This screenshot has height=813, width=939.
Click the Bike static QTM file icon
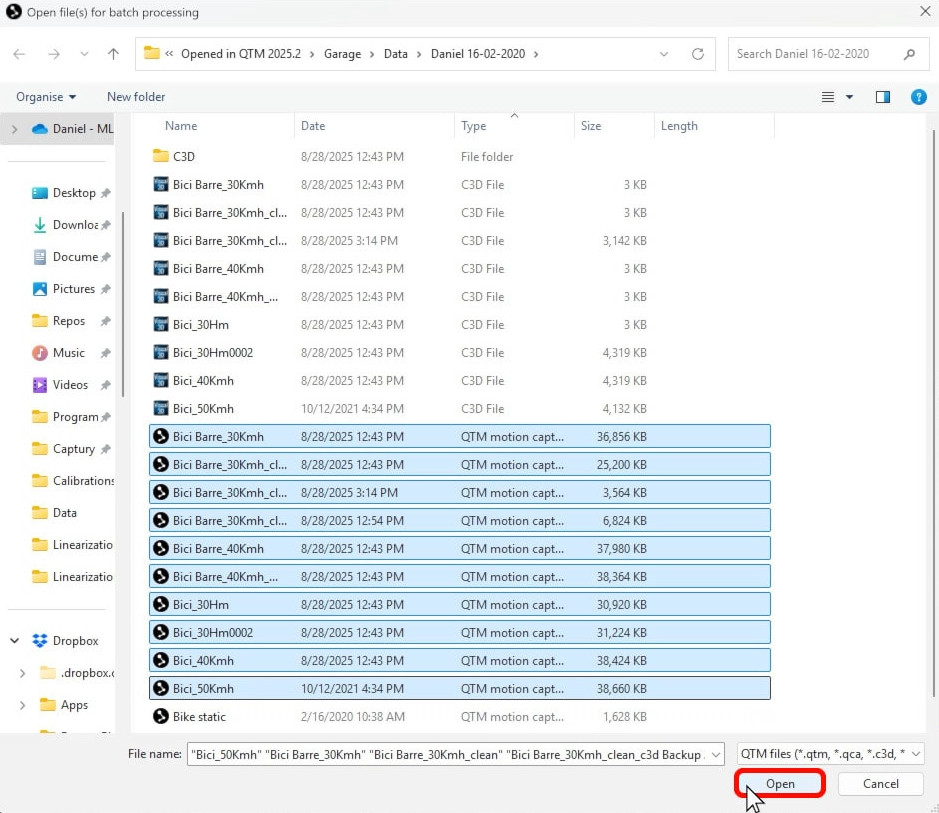(160, 716)
